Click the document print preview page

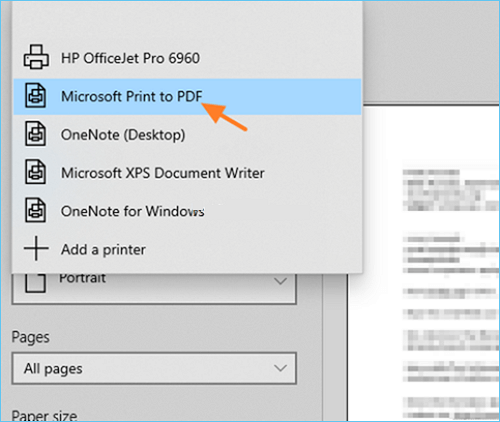(423, 263)
